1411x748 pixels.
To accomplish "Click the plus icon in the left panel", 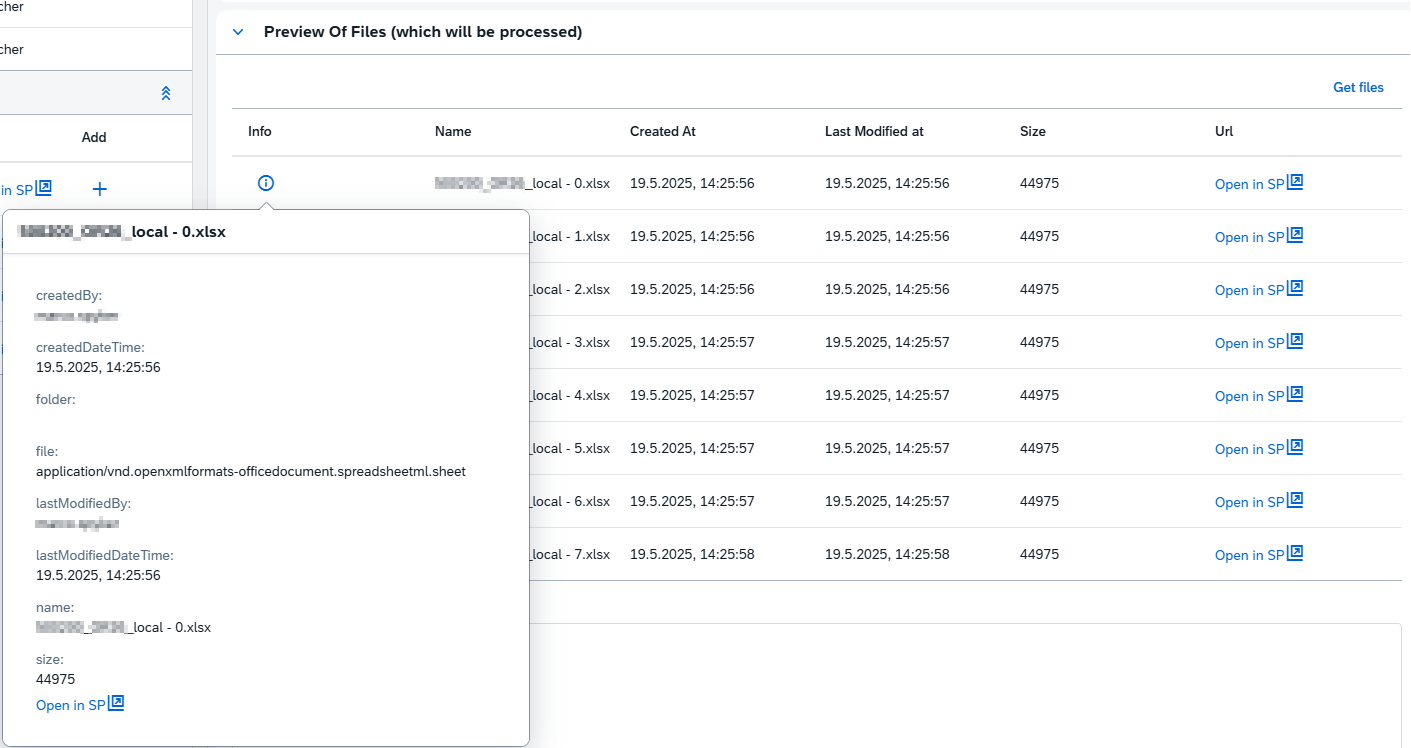I will (x=100, y=189).
